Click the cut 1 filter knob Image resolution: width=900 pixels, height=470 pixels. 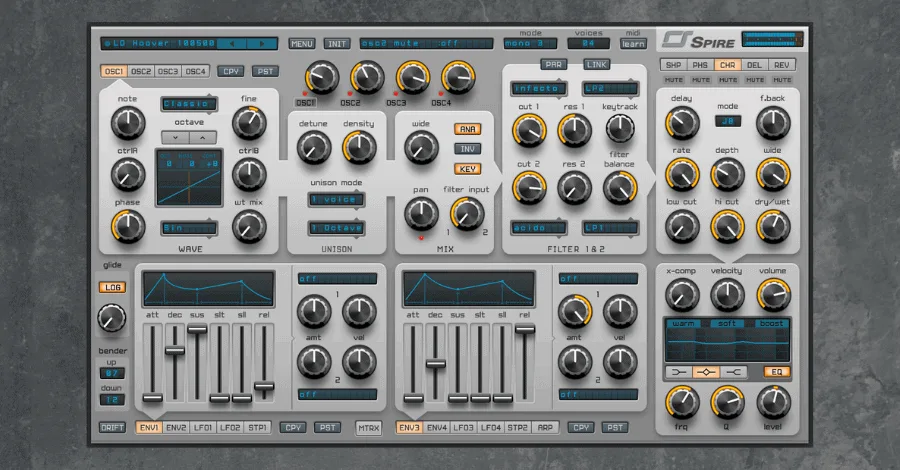coord(529,130)
